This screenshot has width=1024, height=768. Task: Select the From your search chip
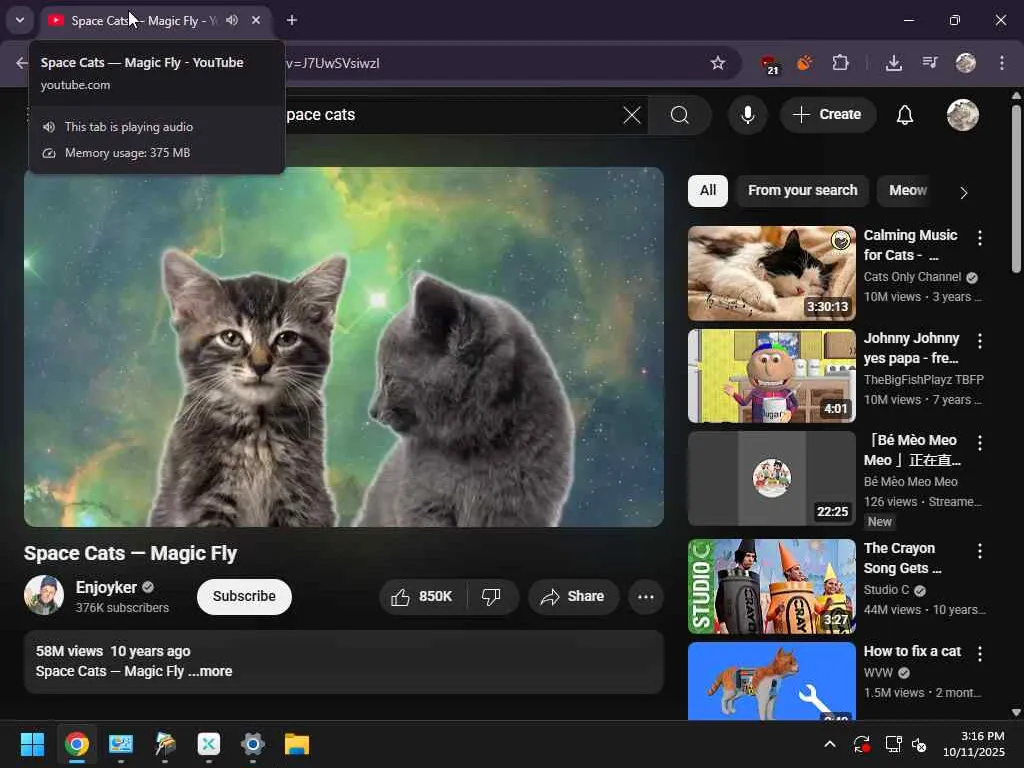tap(803, 191)
